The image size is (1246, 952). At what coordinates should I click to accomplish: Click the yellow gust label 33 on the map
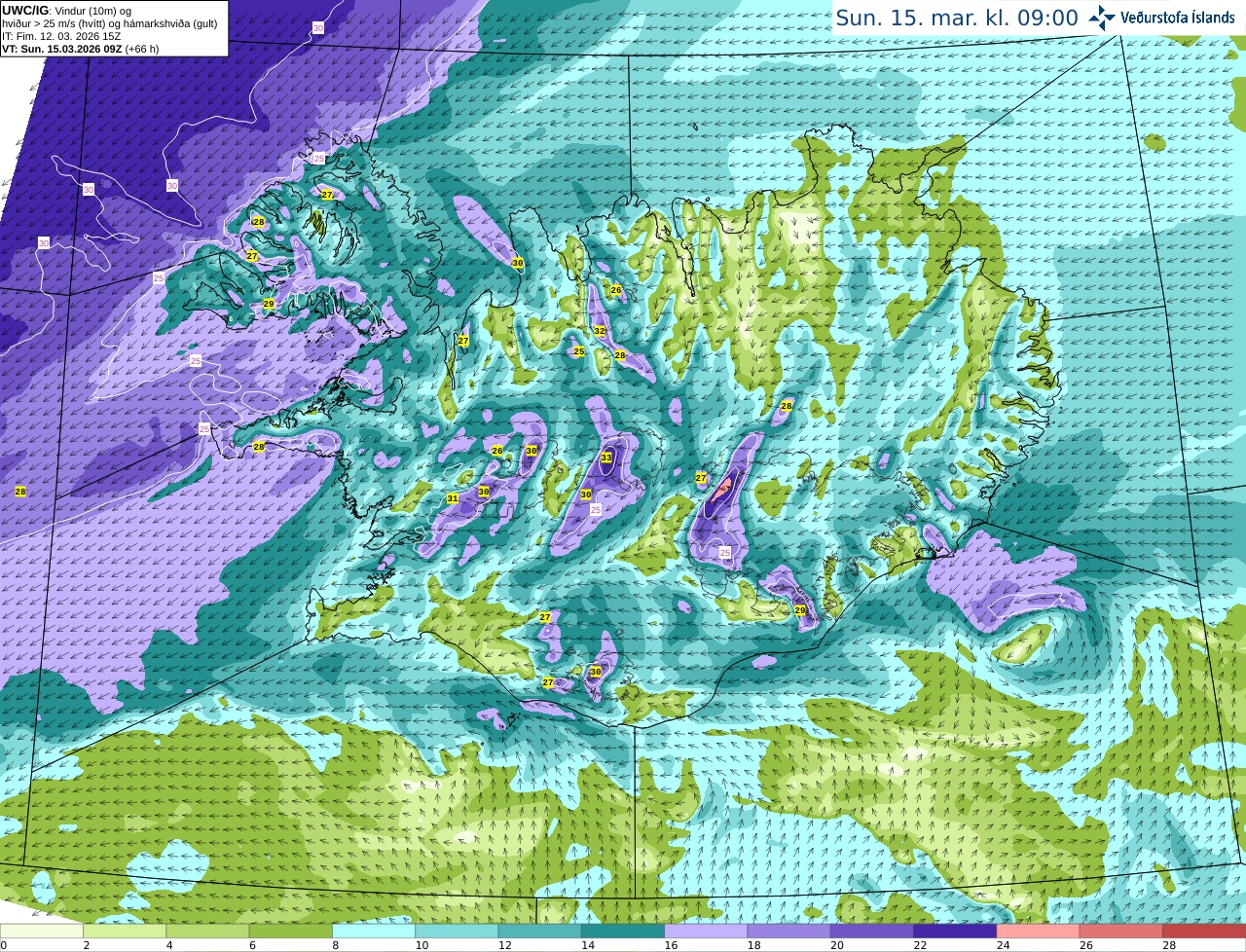pos(606,458)
